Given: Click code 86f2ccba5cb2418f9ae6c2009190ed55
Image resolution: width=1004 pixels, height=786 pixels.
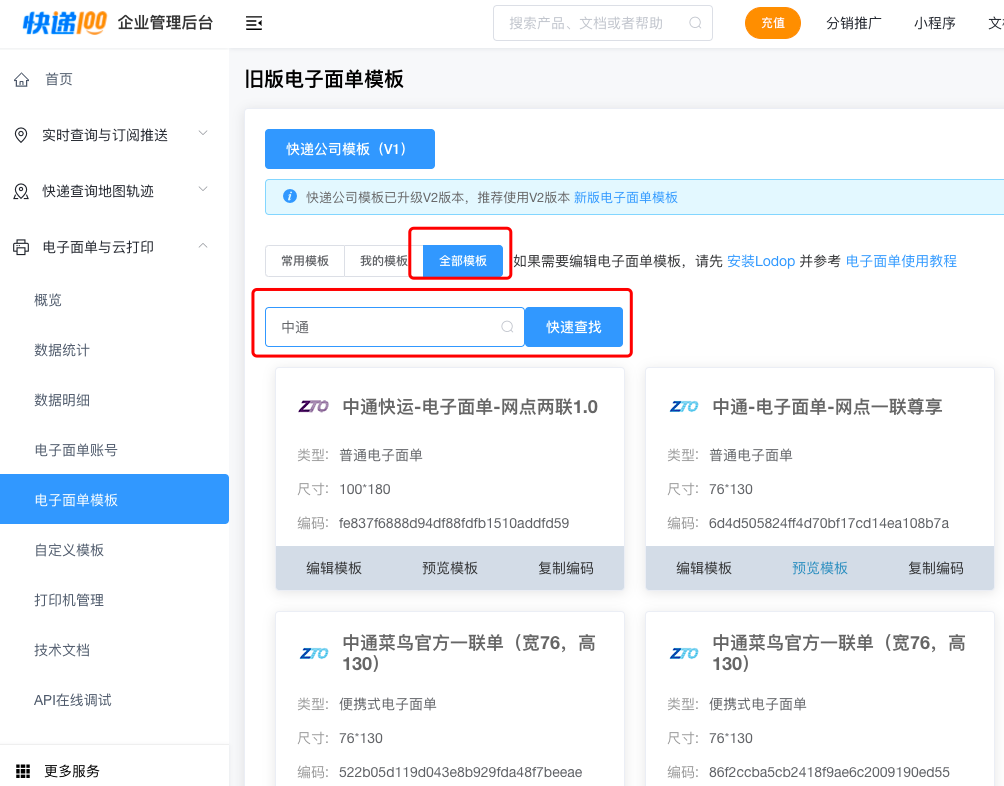Looking at the screenshot, I should 829,772.
